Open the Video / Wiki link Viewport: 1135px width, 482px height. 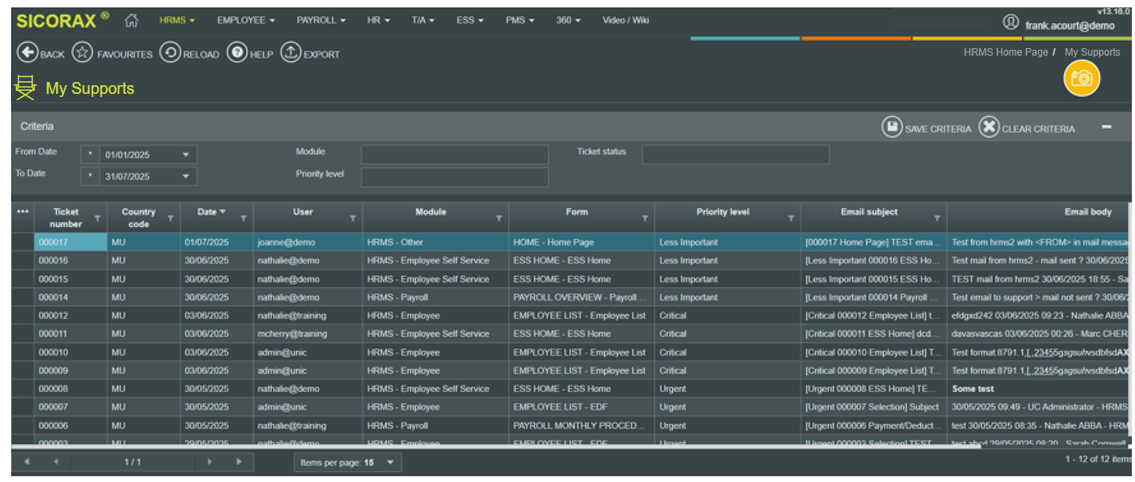point(625,20)
